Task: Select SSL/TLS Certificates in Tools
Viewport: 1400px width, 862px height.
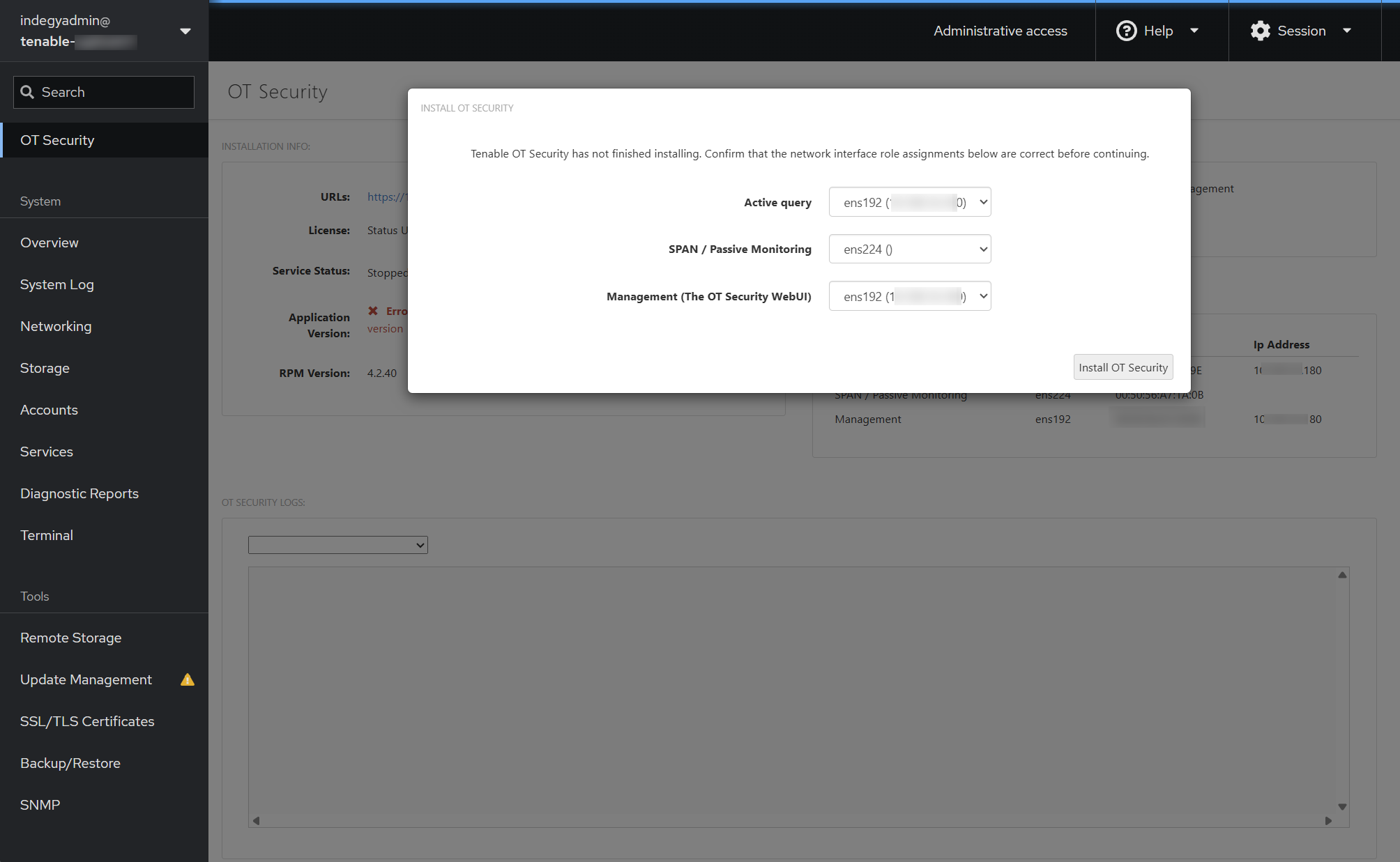Action: tap(87, 721)
